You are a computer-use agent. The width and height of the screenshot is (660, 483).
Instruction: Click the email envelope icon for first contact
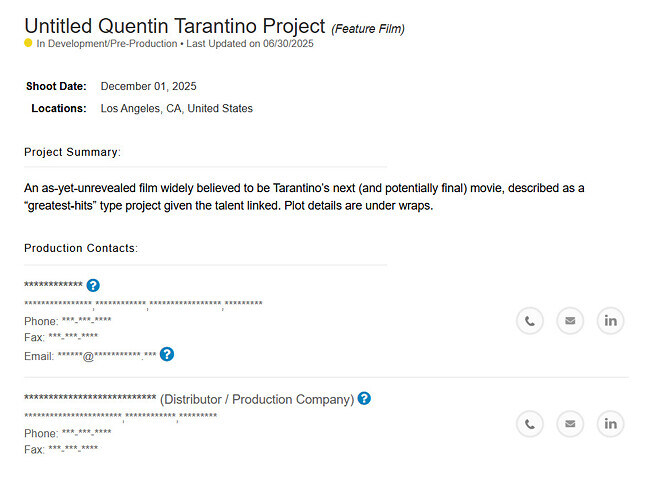(x=570, y=321)
